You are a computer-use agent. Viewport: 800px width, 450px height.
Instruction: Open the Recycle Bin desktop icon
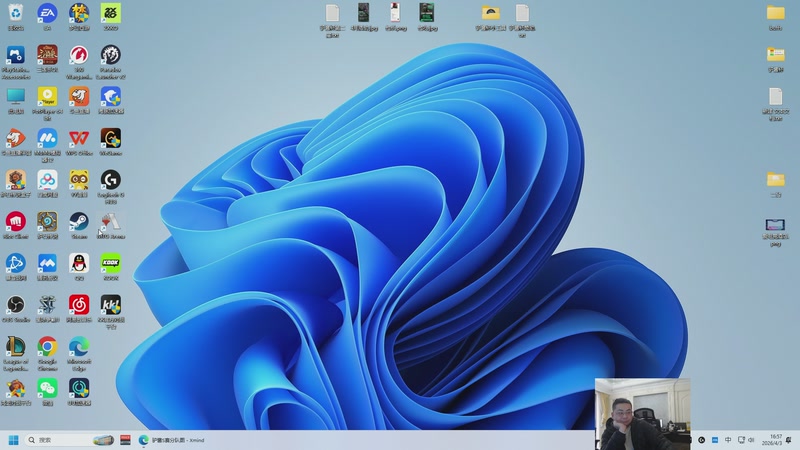coord(16,13)
